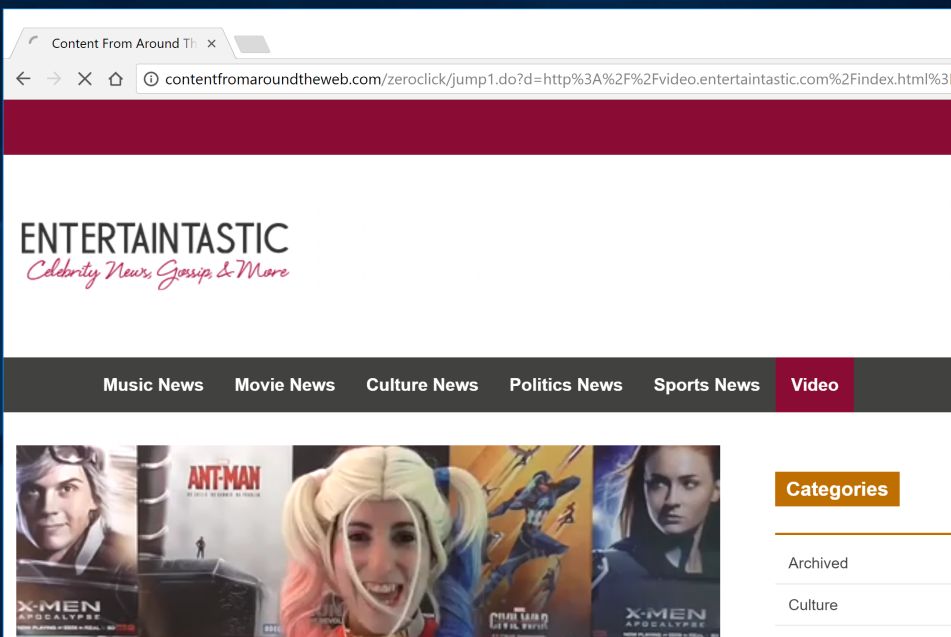Open the Movie News section
This screenshot has height=637, width=951.
[284, 384]
